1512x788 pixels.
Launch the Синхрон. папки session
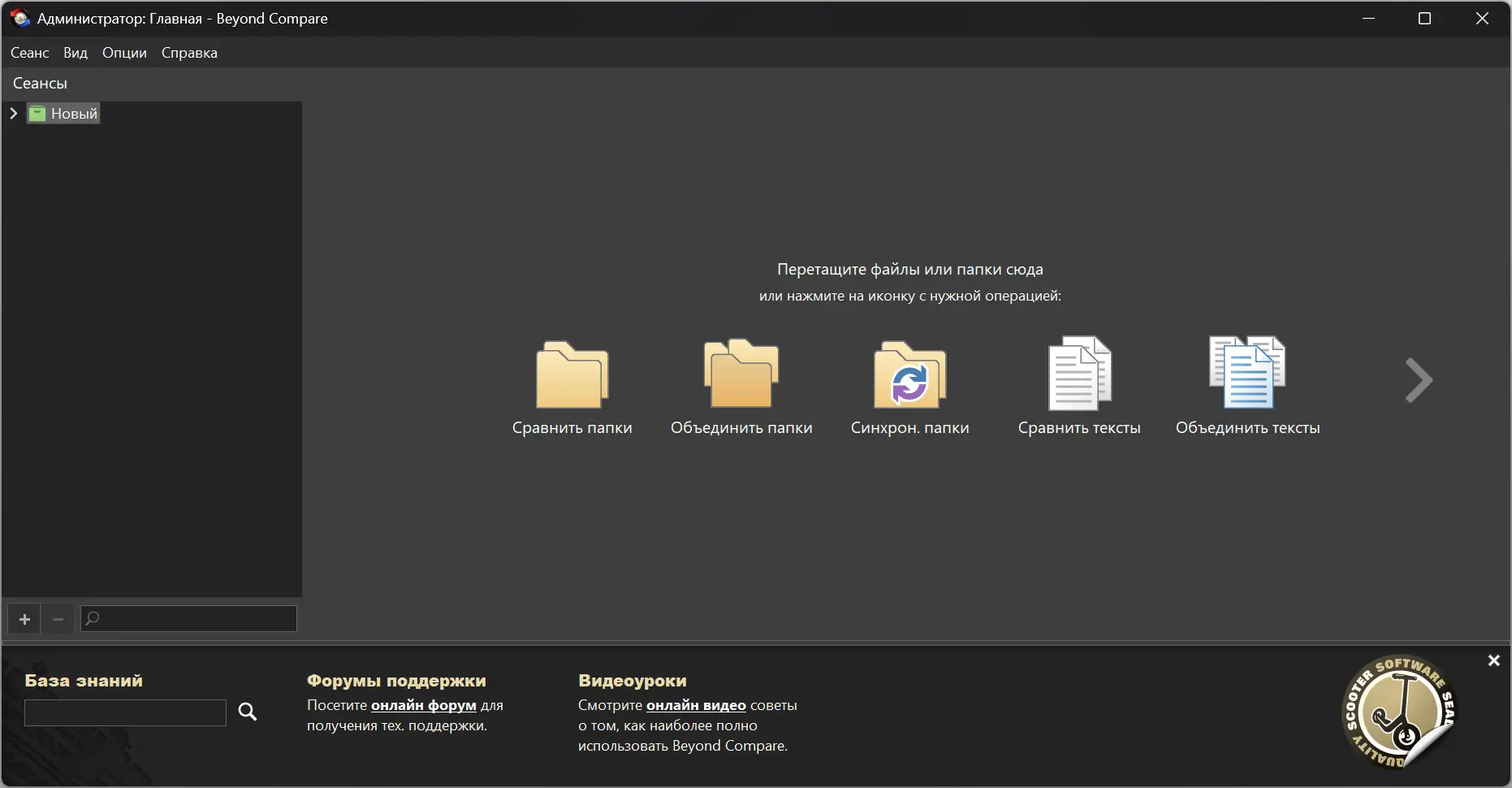[x=910, y=376]
